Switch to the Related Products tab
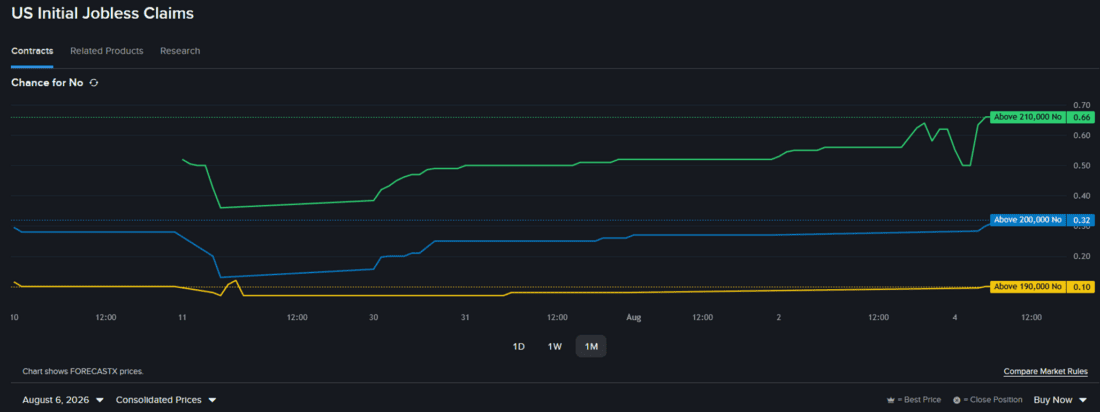 pos(107,51)
